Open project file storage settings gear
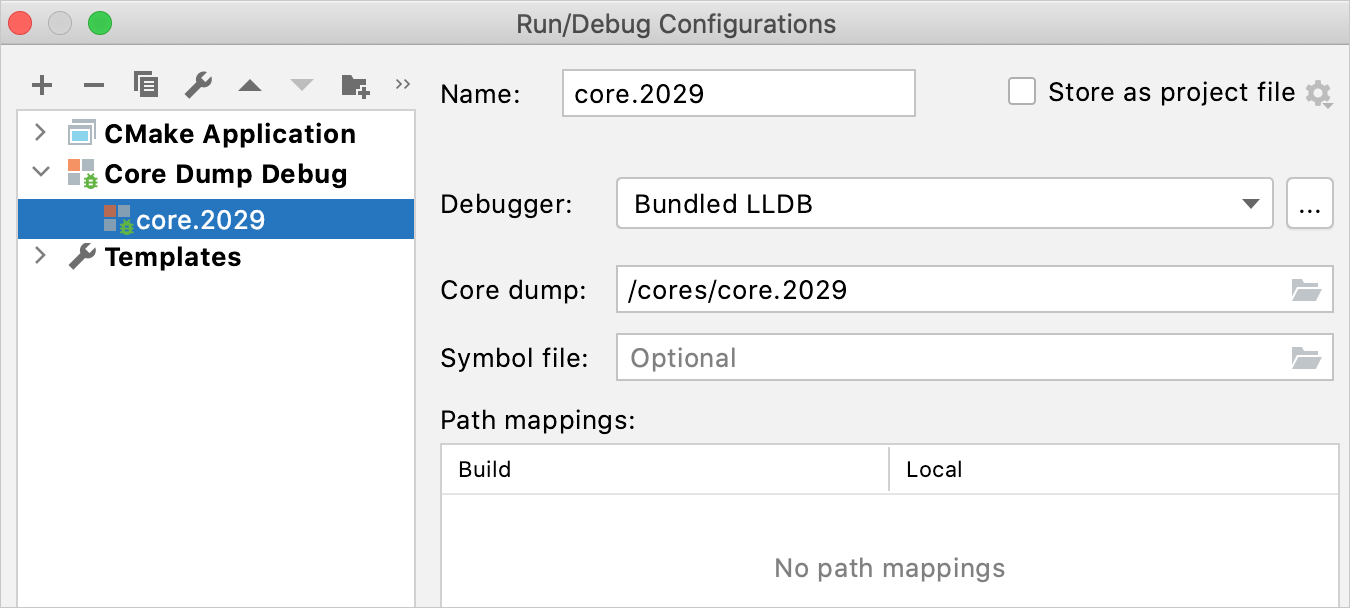Image resolution: width=1350 pixels, height=608 pixels. (x=1319, y=95)
